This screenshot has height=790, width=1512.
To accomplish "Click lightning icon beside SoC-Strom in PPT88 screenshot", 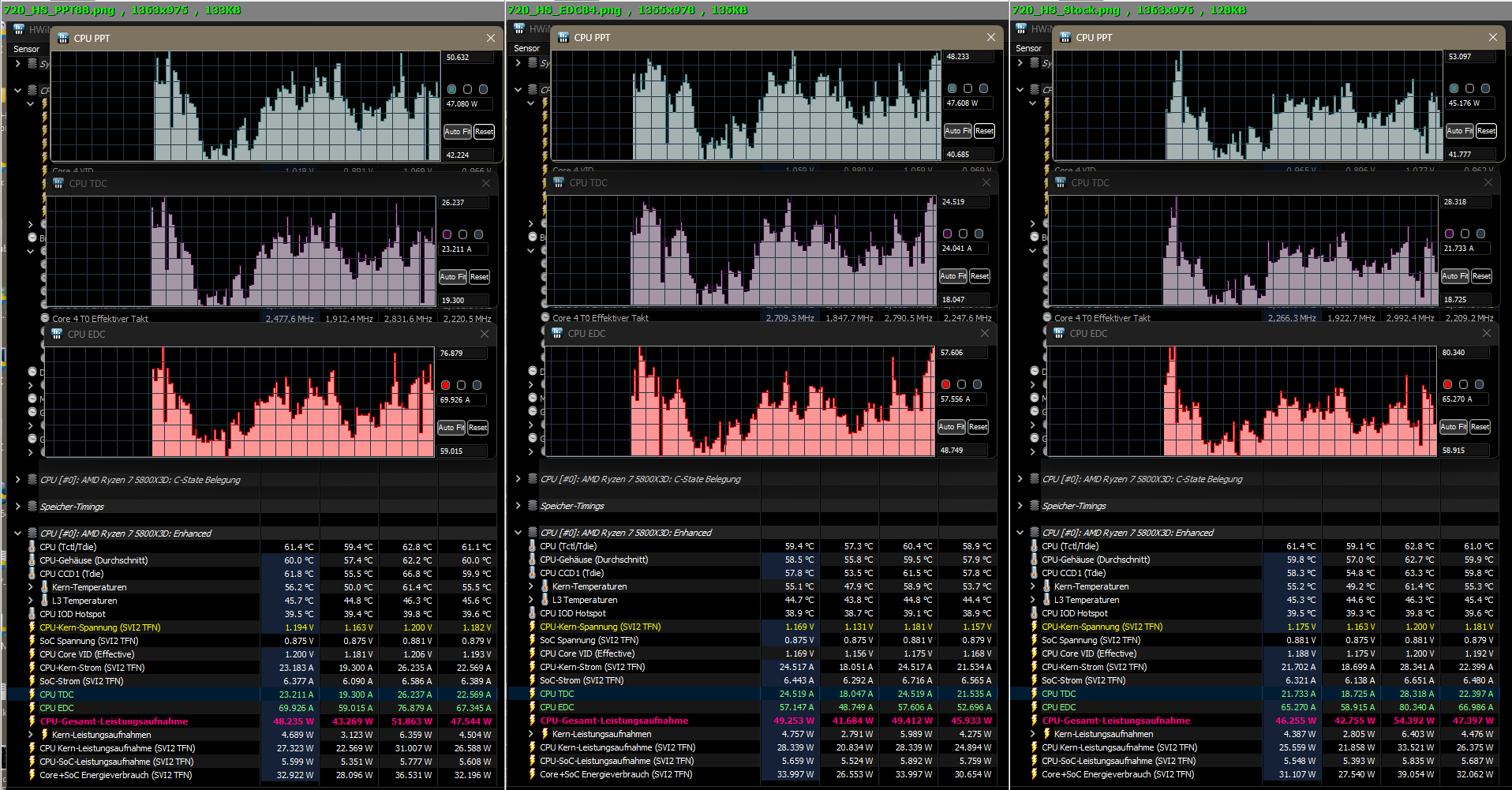I will [x=32, y=681].
